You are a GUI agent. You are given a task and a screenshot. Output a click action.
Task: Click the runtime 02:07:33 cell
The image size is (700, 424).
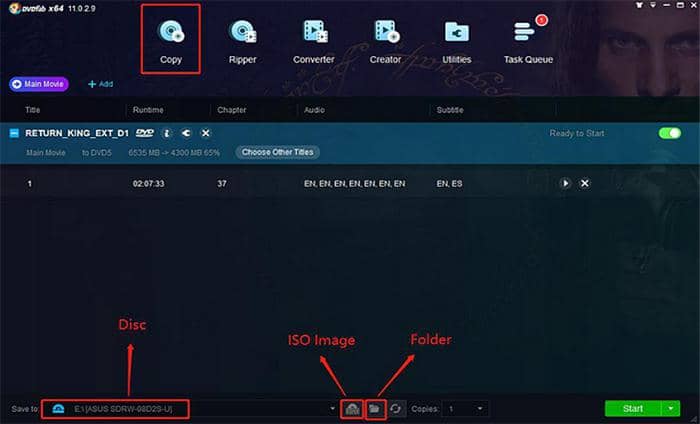[x=148, y=183]
